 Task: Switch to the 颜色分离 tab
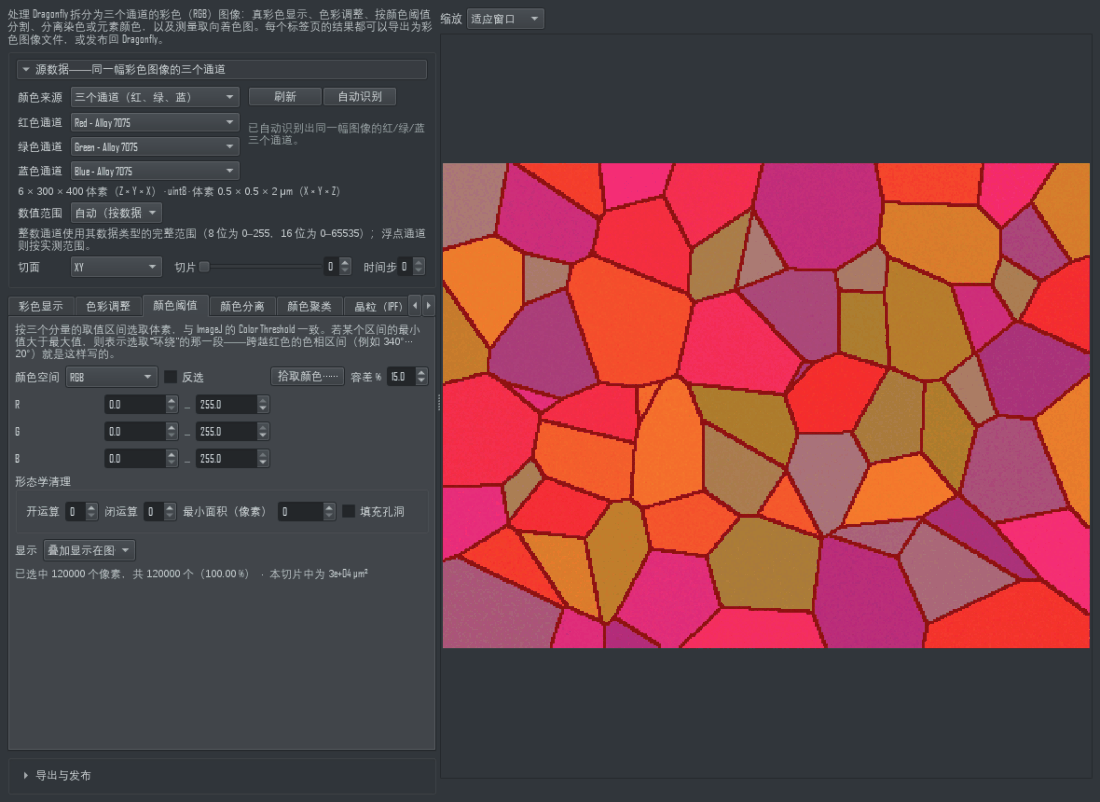tap(242, 306)
